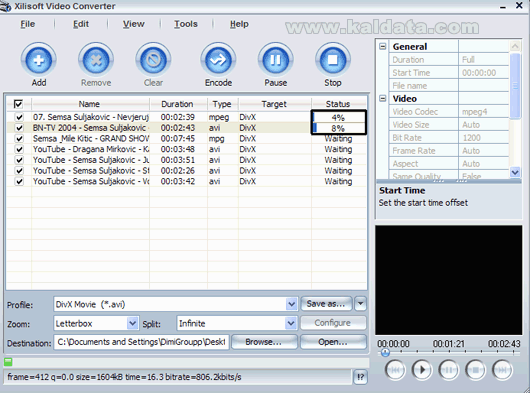Minimize the Xilisoft Video Converter window
The image size is (530, 393).
[503, 6]
